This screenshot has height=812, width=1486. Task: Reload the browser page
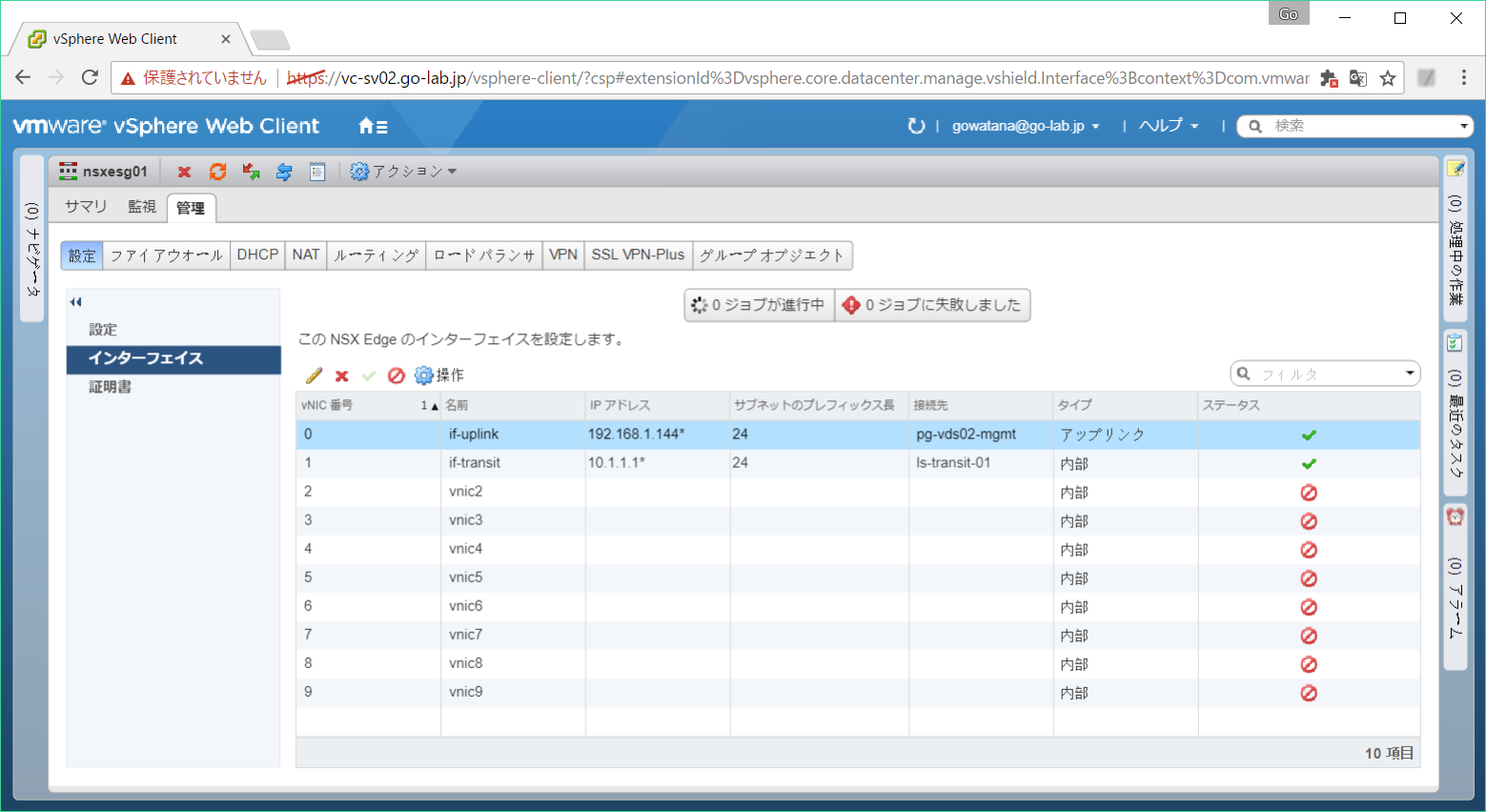(90, 77)
